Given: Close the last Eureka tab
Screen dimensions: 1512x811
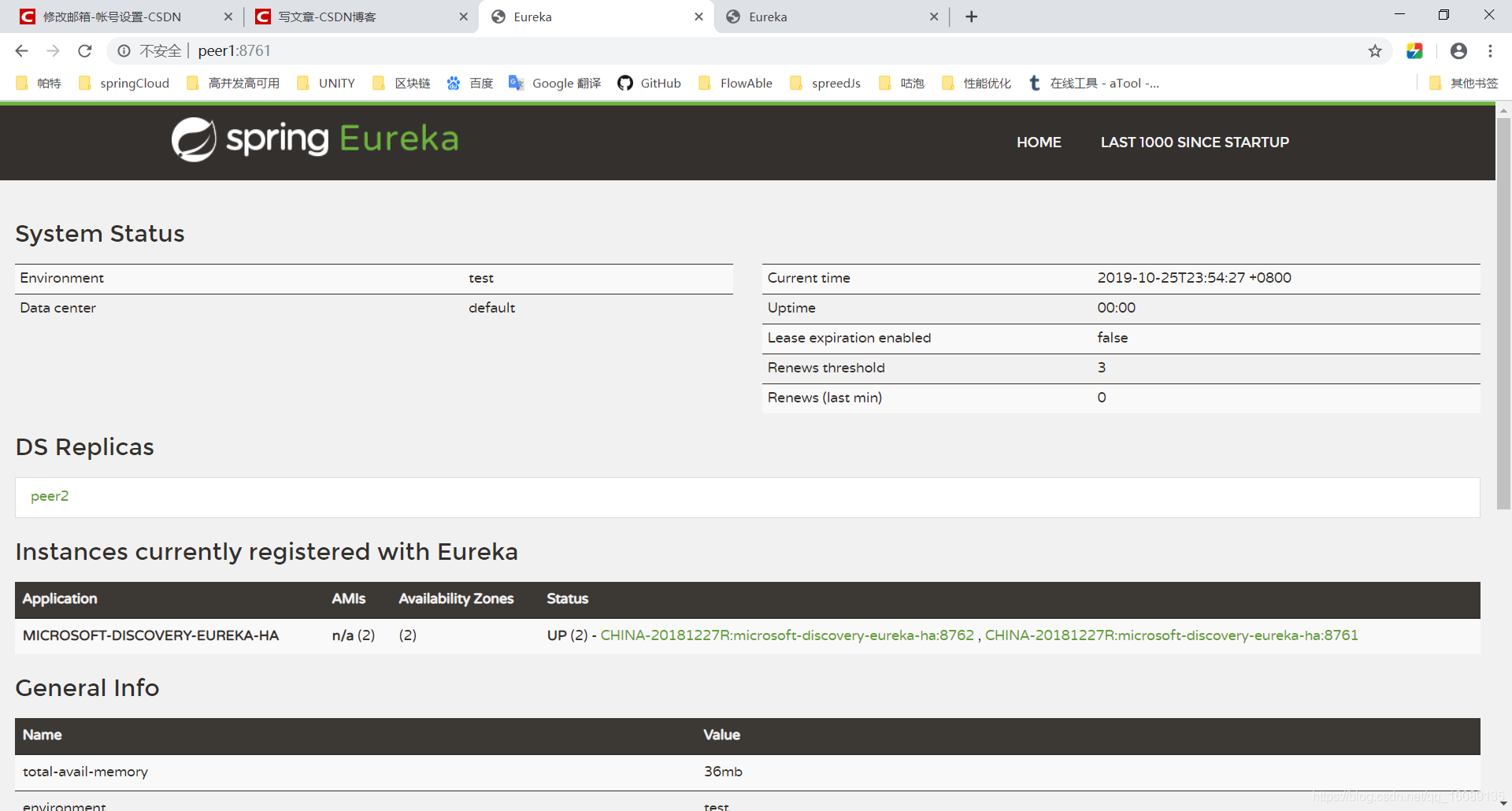Looking at the screenshot, I should coord(934,17).
